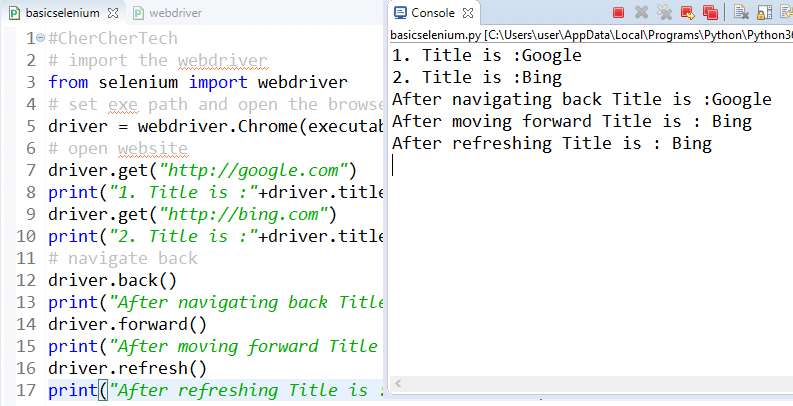
Task: Click the 'driver = webdriver.Chrome' line
Action: [215, 126]
